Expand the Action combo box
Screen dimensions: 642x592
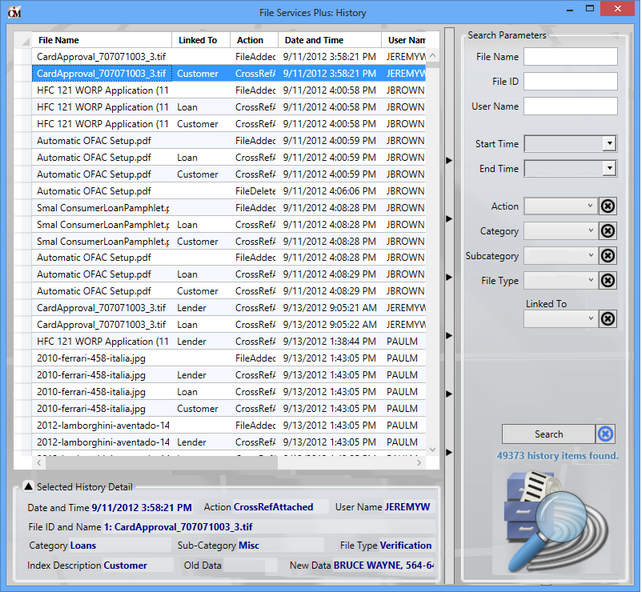click(x=589, y=207)
